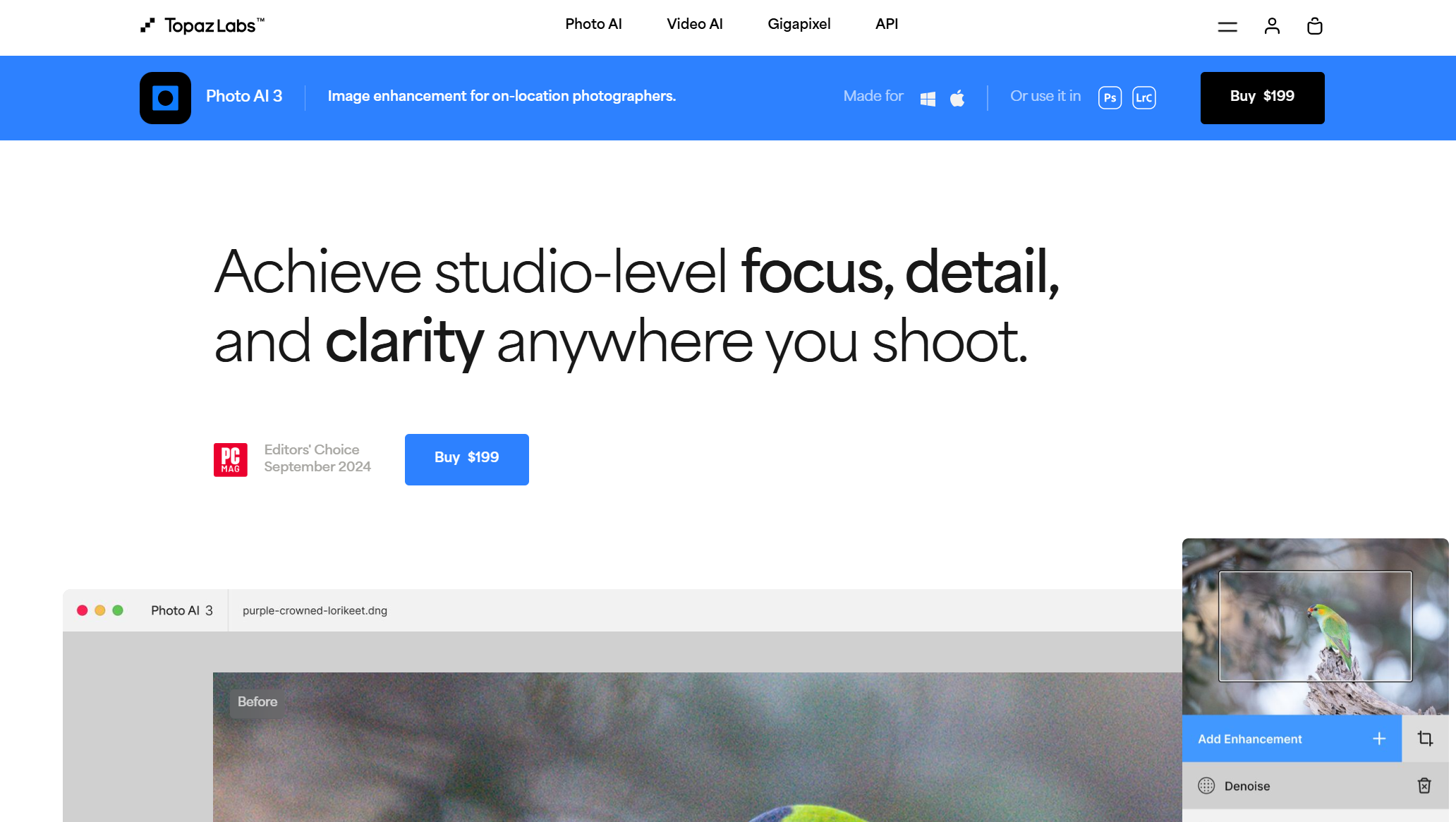This screenshot has width=1456, height=822.
Task: Click the tagline about on-location photographers
Action: (x=502, y=96)
